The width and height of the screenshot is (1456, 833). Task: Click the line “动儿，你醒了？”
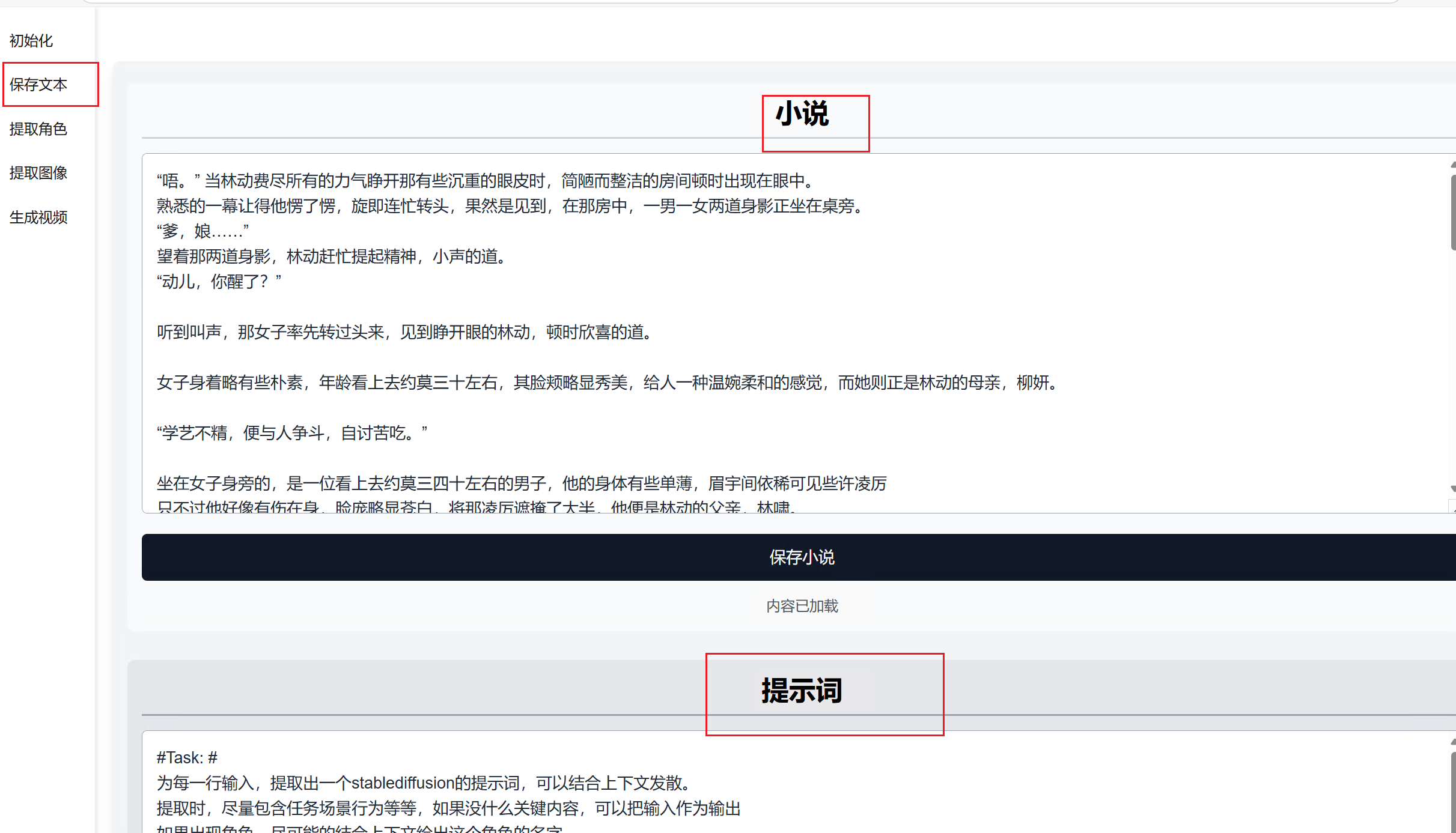[x=219, y=282]
